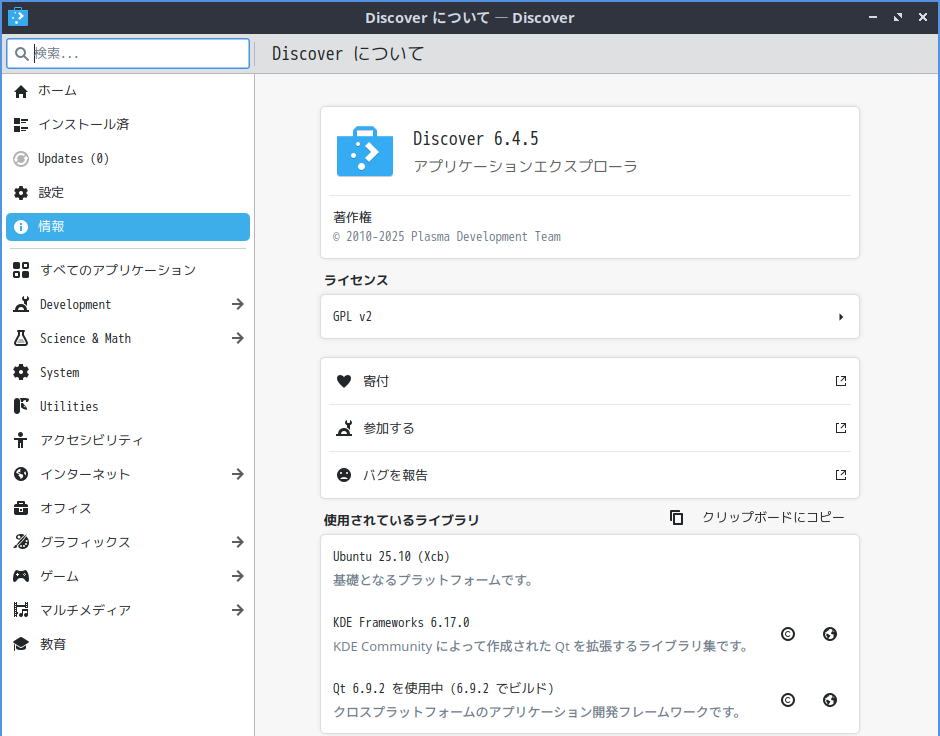Click the 教育 graduation cap icon
This screenshot has width=940, height=736.
point(21,644)
